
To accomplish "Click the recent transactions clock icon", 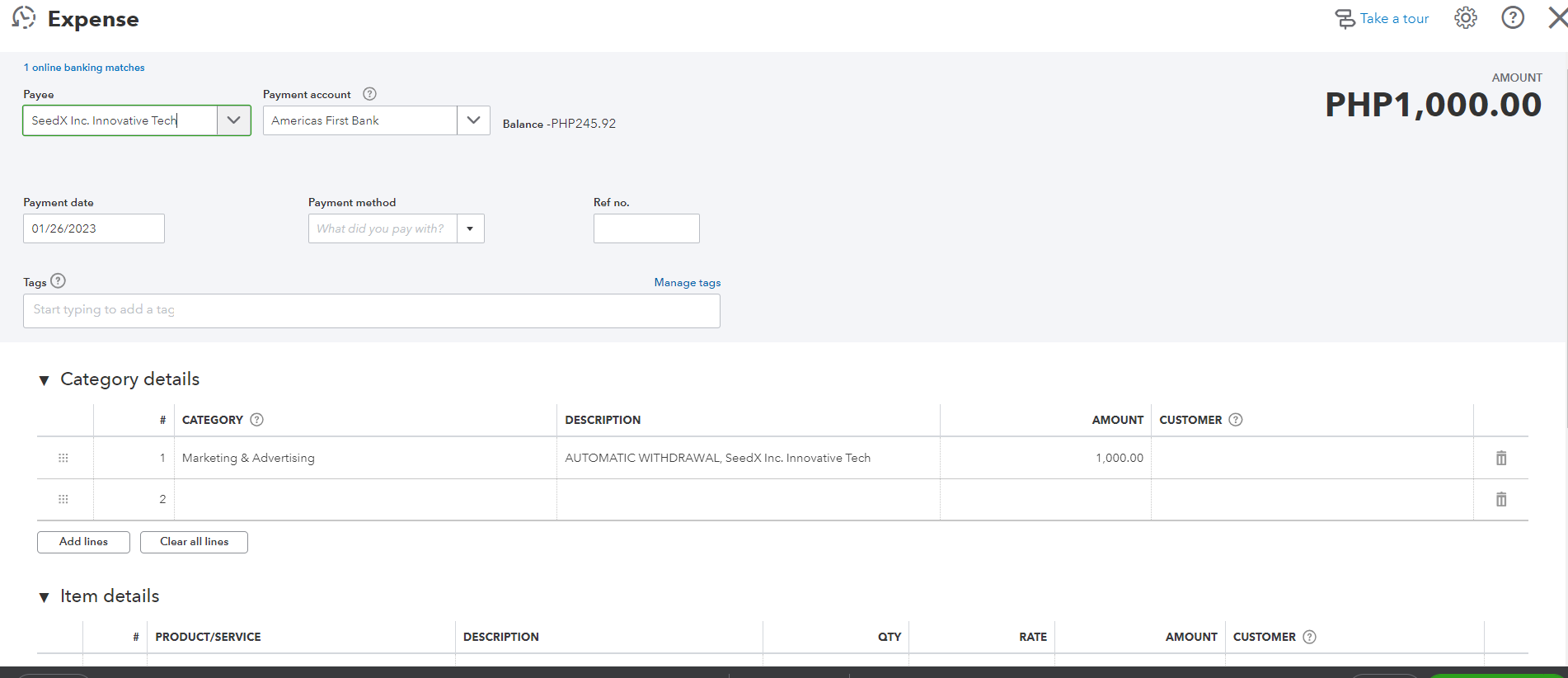I will coord(25,18).
